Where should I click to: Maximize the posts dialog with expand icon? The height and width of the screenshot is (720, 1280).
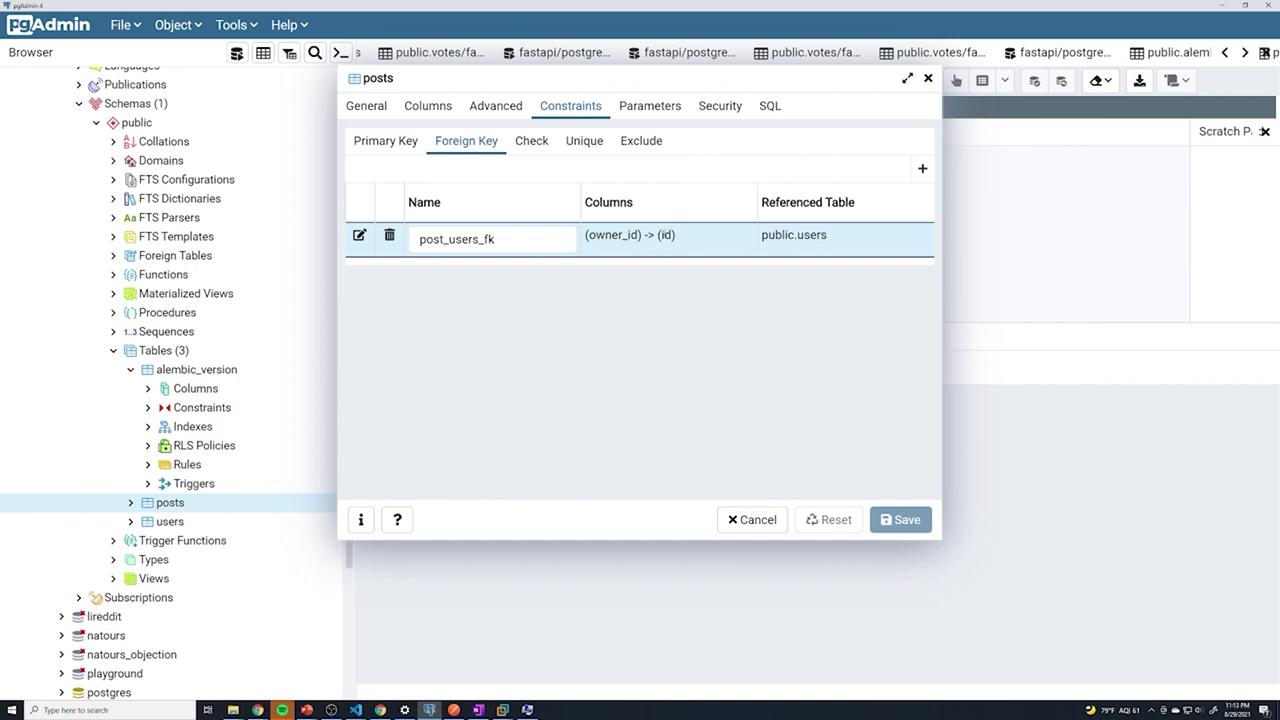(x=907, y=78)
